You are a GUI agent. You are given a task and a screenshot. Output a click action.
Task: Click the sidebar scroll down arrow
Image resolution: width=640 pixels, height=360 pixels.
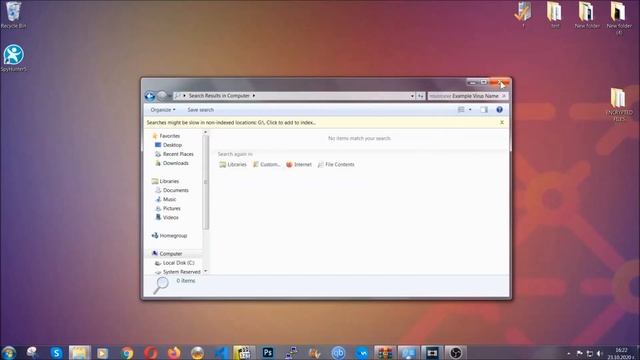(x=206, y=271)
